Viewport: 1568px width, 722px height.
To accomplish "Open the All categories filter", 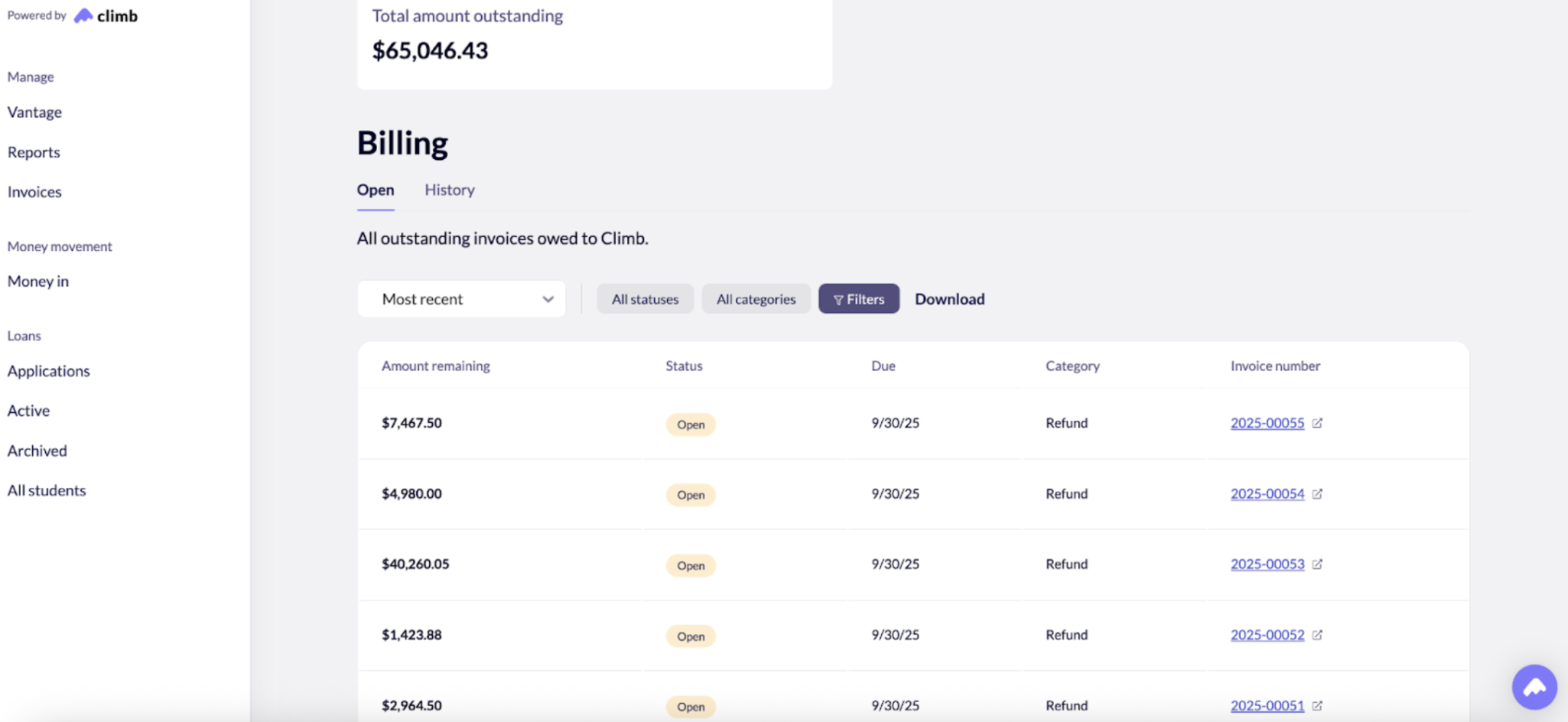I will pyautogui.click(x=756, y=299).
